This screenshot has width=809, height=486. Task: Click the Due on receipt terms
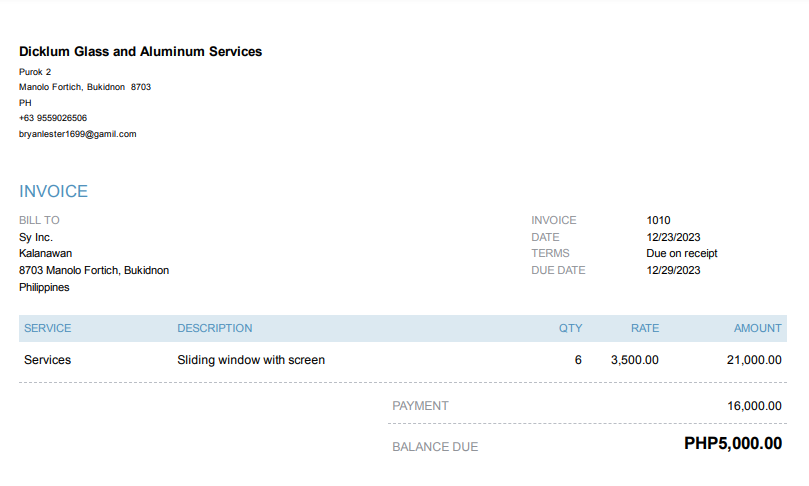click(682, 253)
